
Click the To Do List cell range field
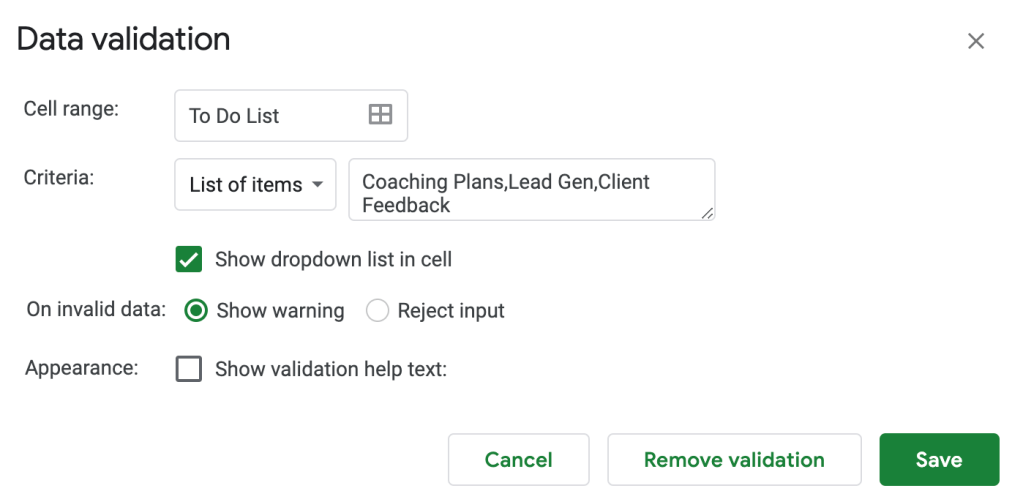click(x=270, y=116)
